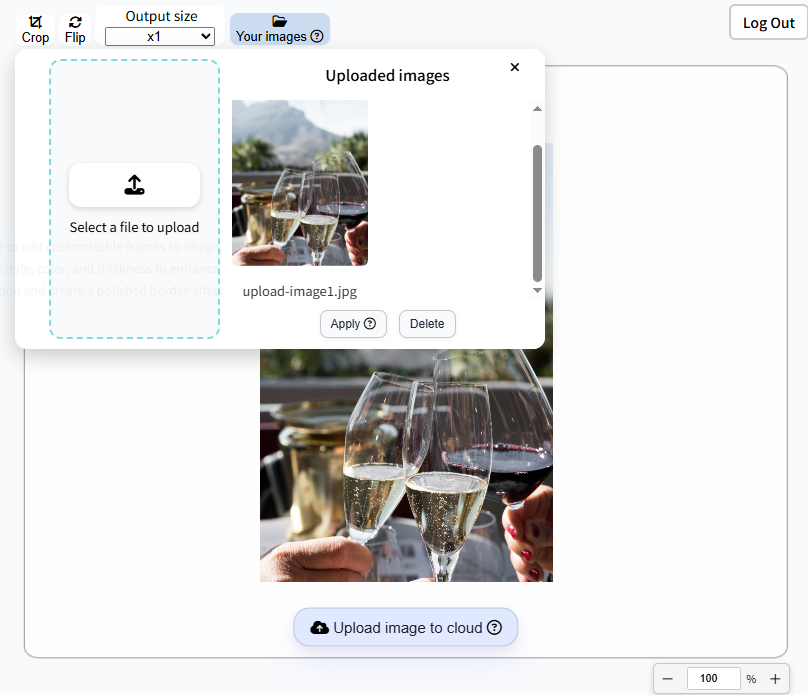Open Your images folder icon

[x=279, y=21]
